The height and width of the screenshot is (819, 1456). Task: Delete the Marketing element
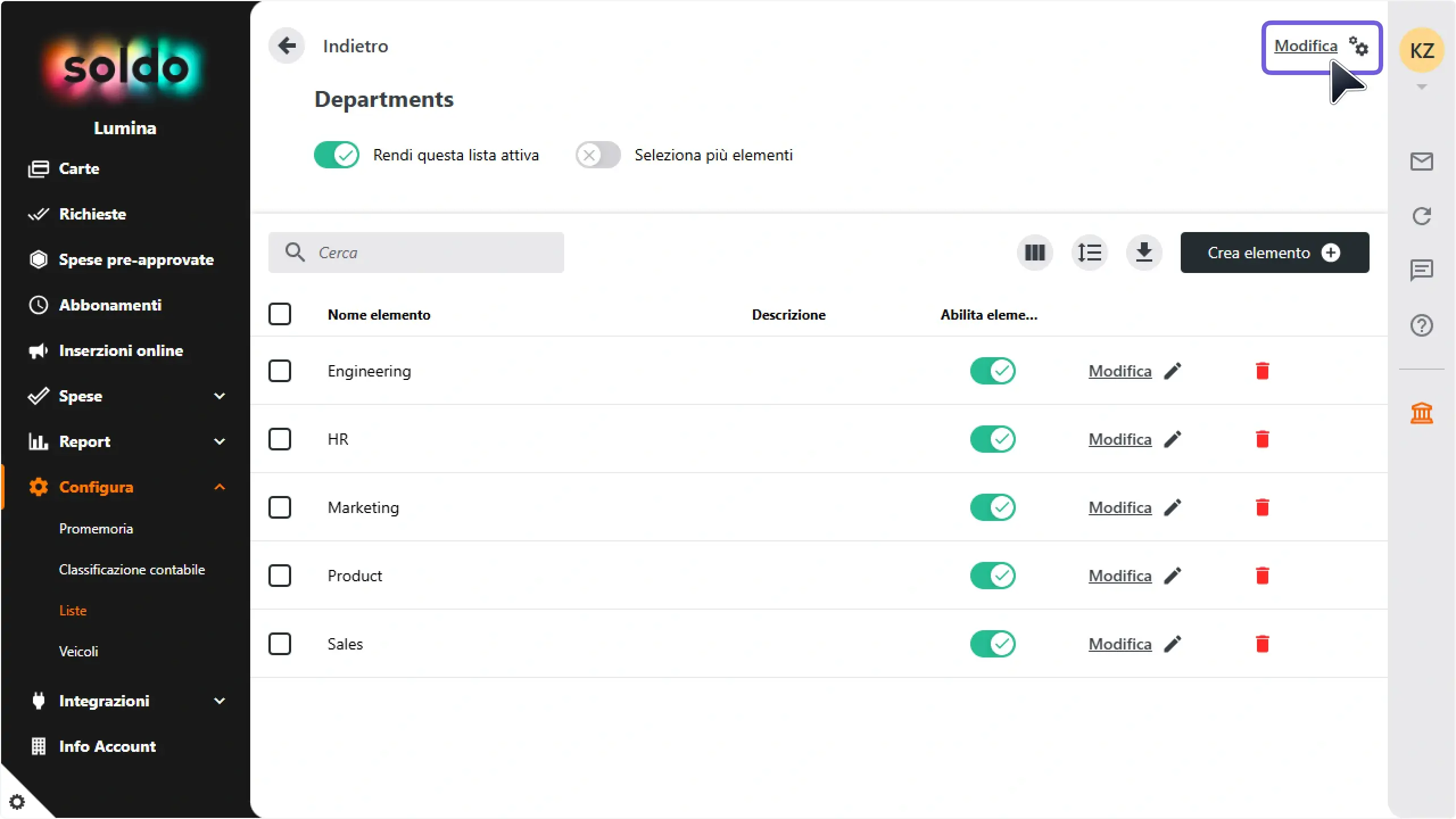pyautogui.click(x=1263, y=507)
